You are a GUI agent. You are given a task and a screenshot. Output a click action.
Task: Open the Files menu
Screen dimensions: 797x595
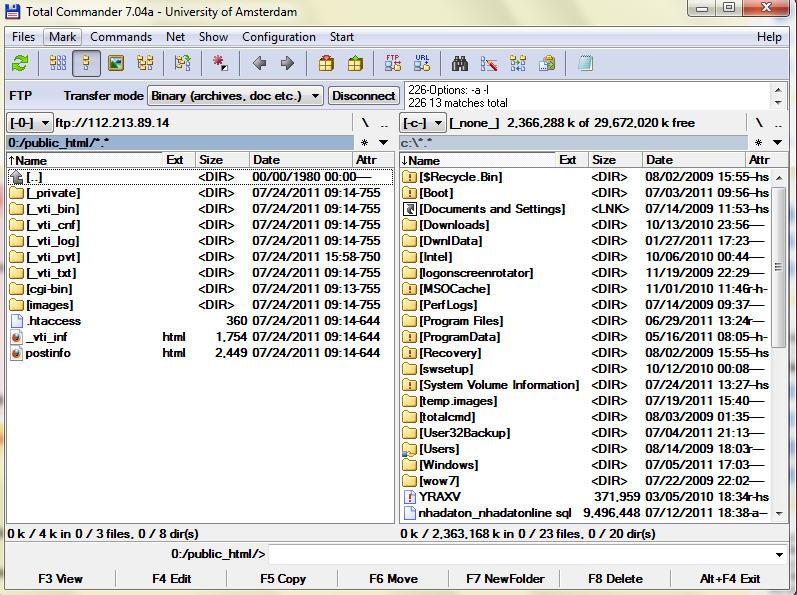[x=23, y=37]
